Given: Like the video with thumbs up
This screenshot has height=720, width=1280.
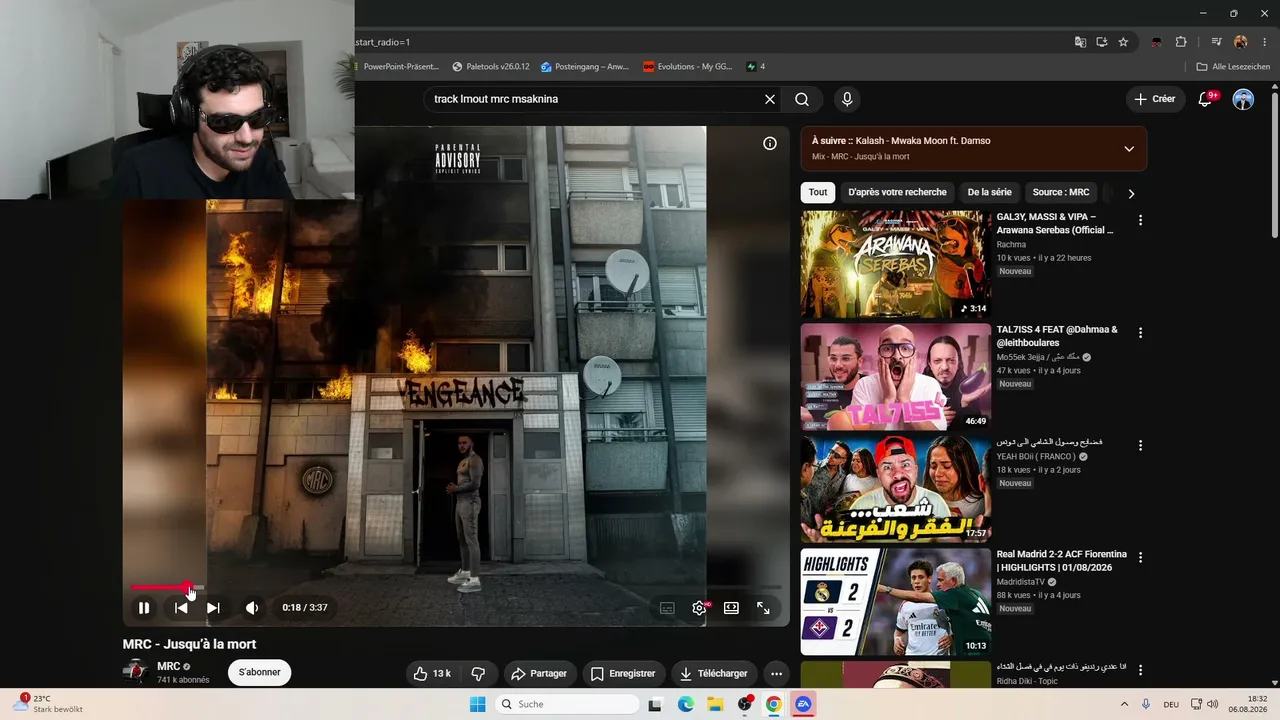Looking at the screenshot, I should click(432, 673).
